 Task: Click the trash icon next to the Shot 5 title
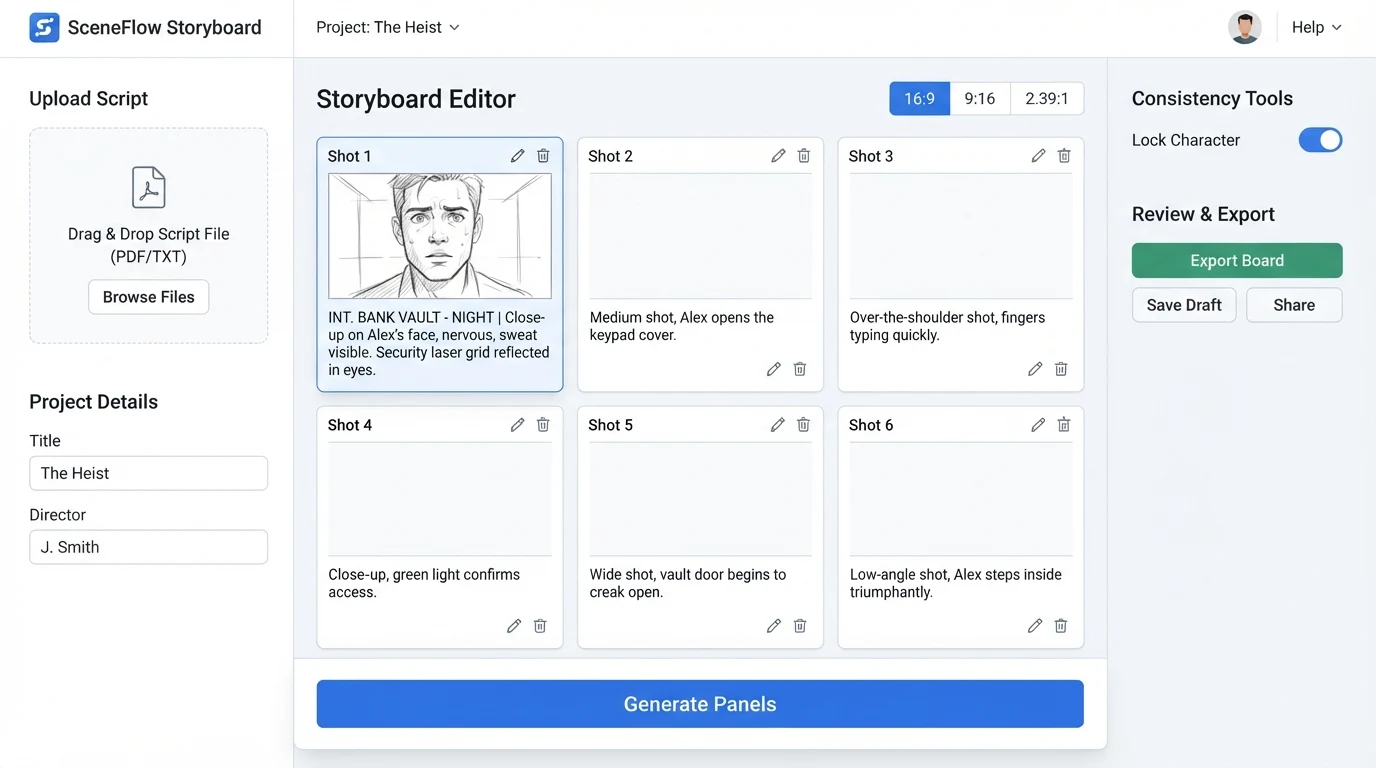point(803,425)
